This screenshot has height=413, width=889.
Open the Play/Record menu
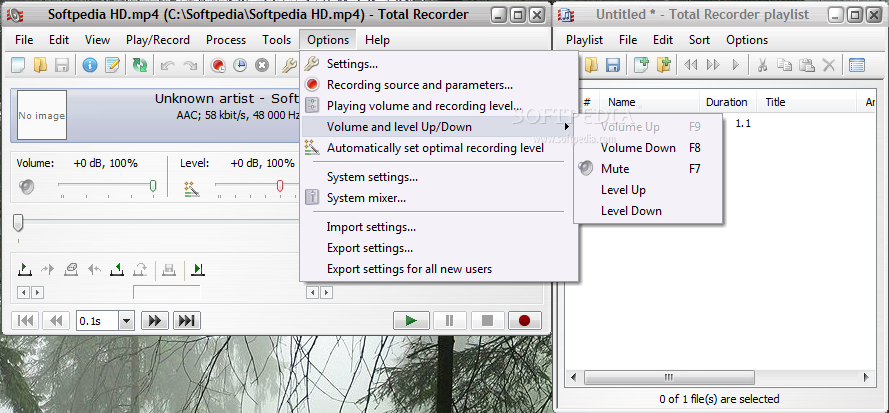(x=158, y=40)
